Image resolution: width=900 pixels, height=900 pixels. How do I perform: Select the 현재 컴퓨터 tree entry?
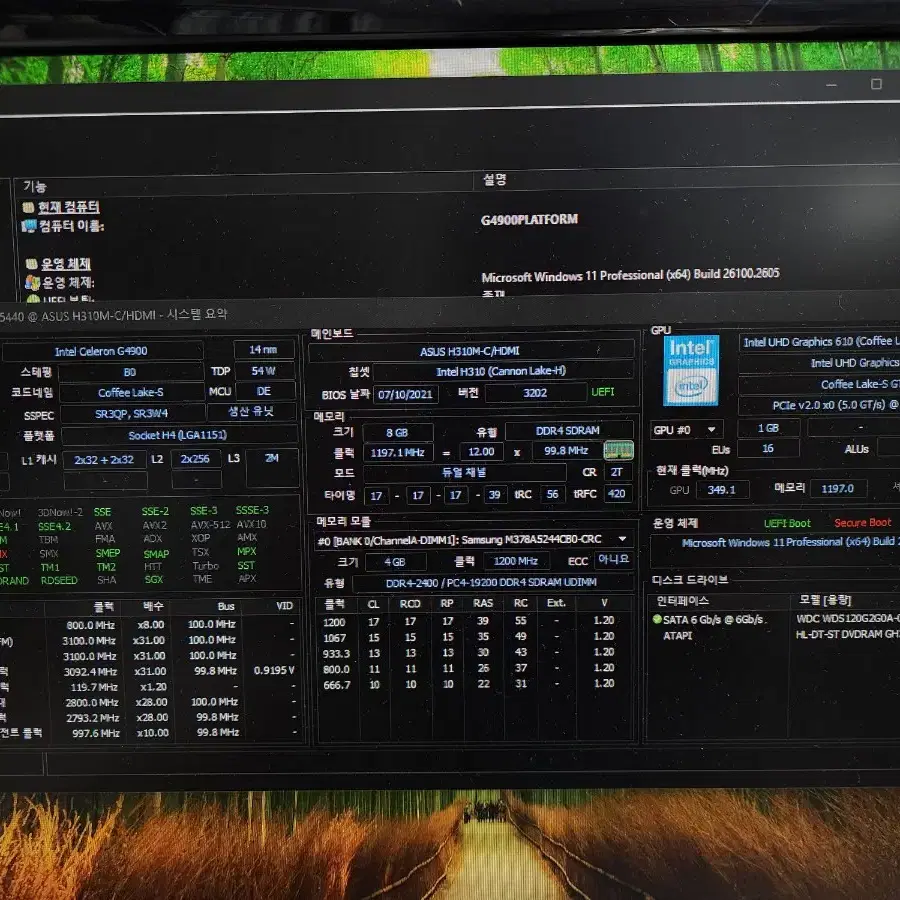pyautogui.click(x=69, y=207)
